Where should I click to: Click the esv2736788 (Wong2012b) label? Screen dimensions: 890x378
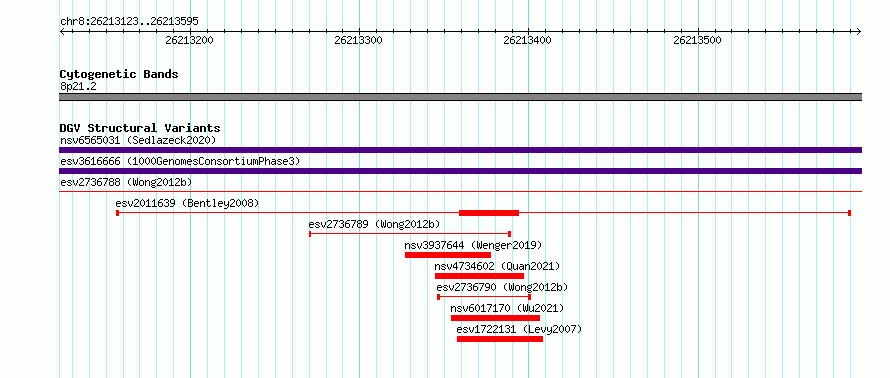(126, 182)
